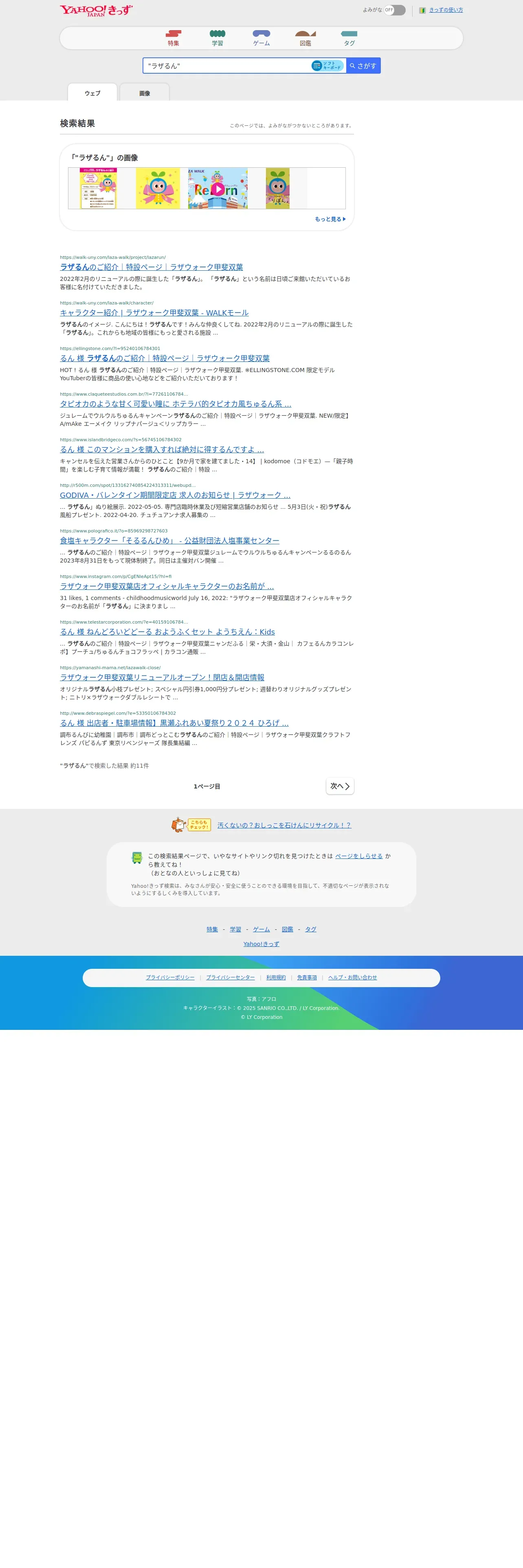523x1568 pixels.
Task: Click the search field containing "ラザるん"
Action: pyautogui.click(x=227, y=66)
